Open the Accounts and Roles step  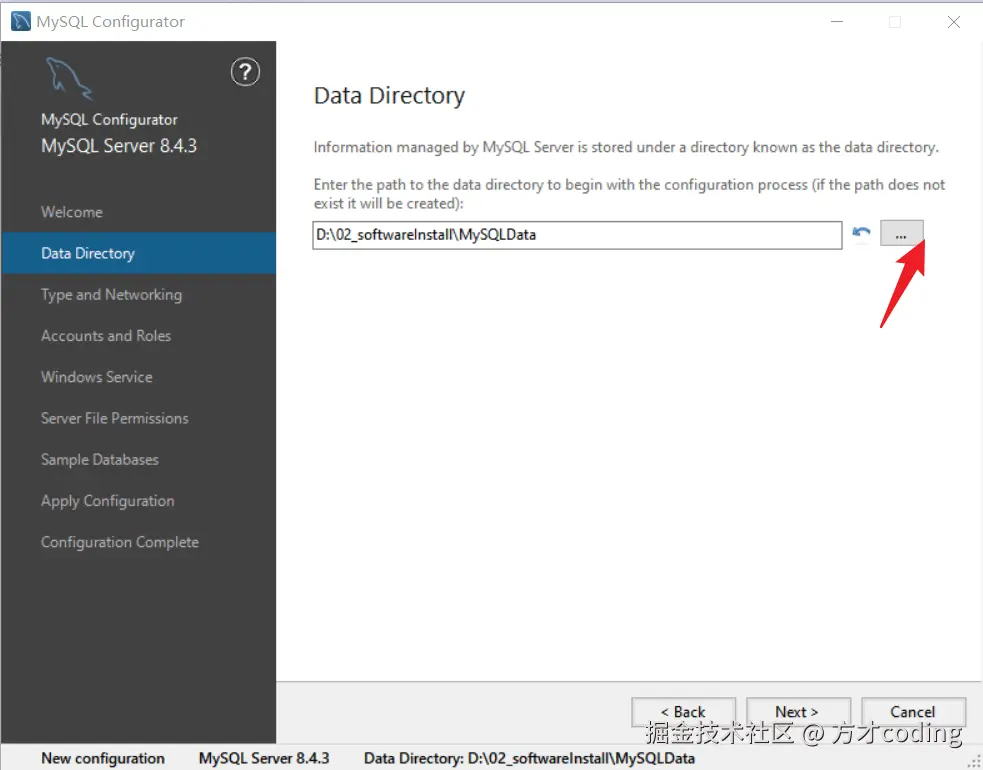pyautogui.click(x=106, y=335)
